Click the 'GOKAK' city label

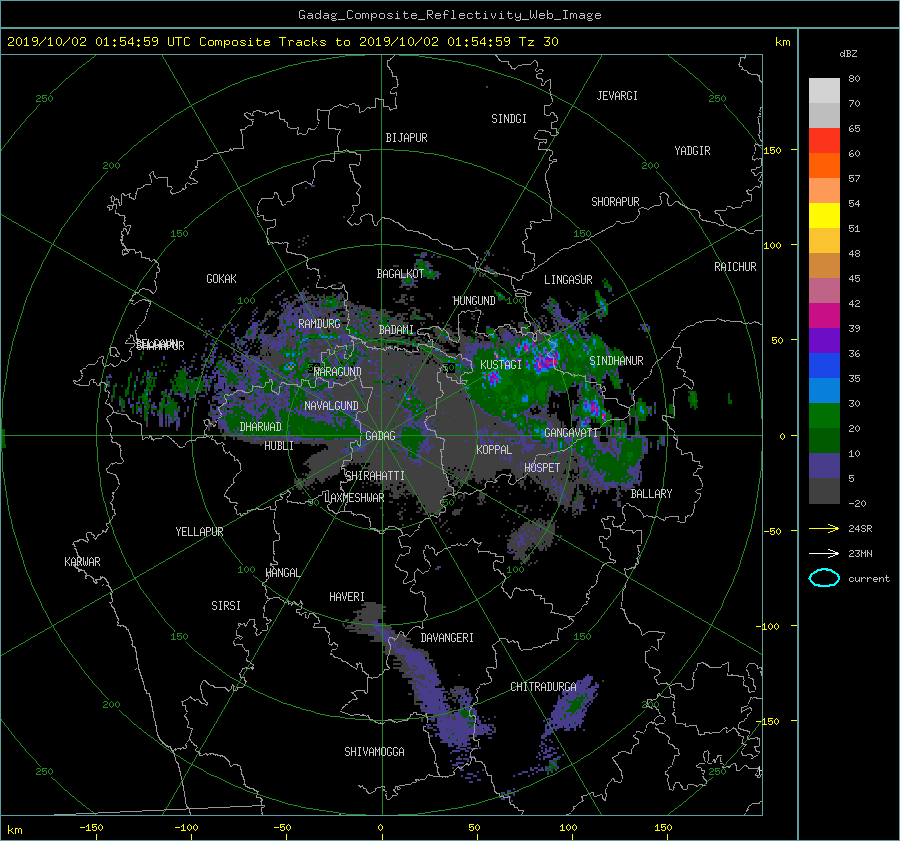222,279
